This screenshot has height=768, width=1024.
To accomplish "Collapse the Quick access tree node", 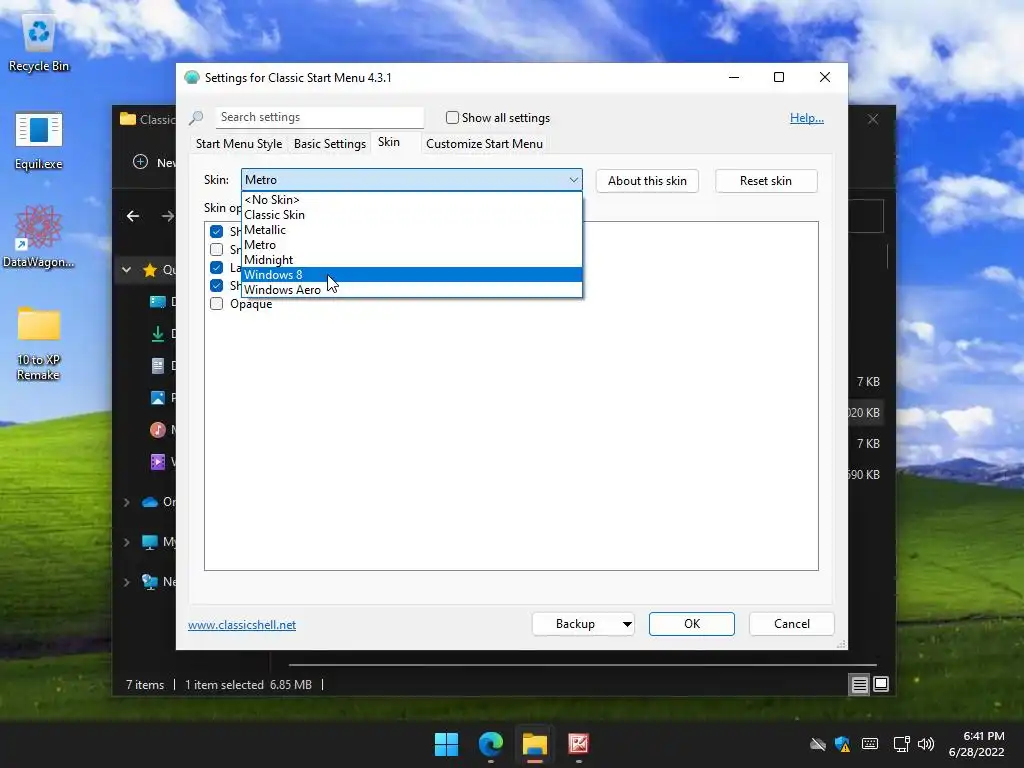I will point(127,270).
